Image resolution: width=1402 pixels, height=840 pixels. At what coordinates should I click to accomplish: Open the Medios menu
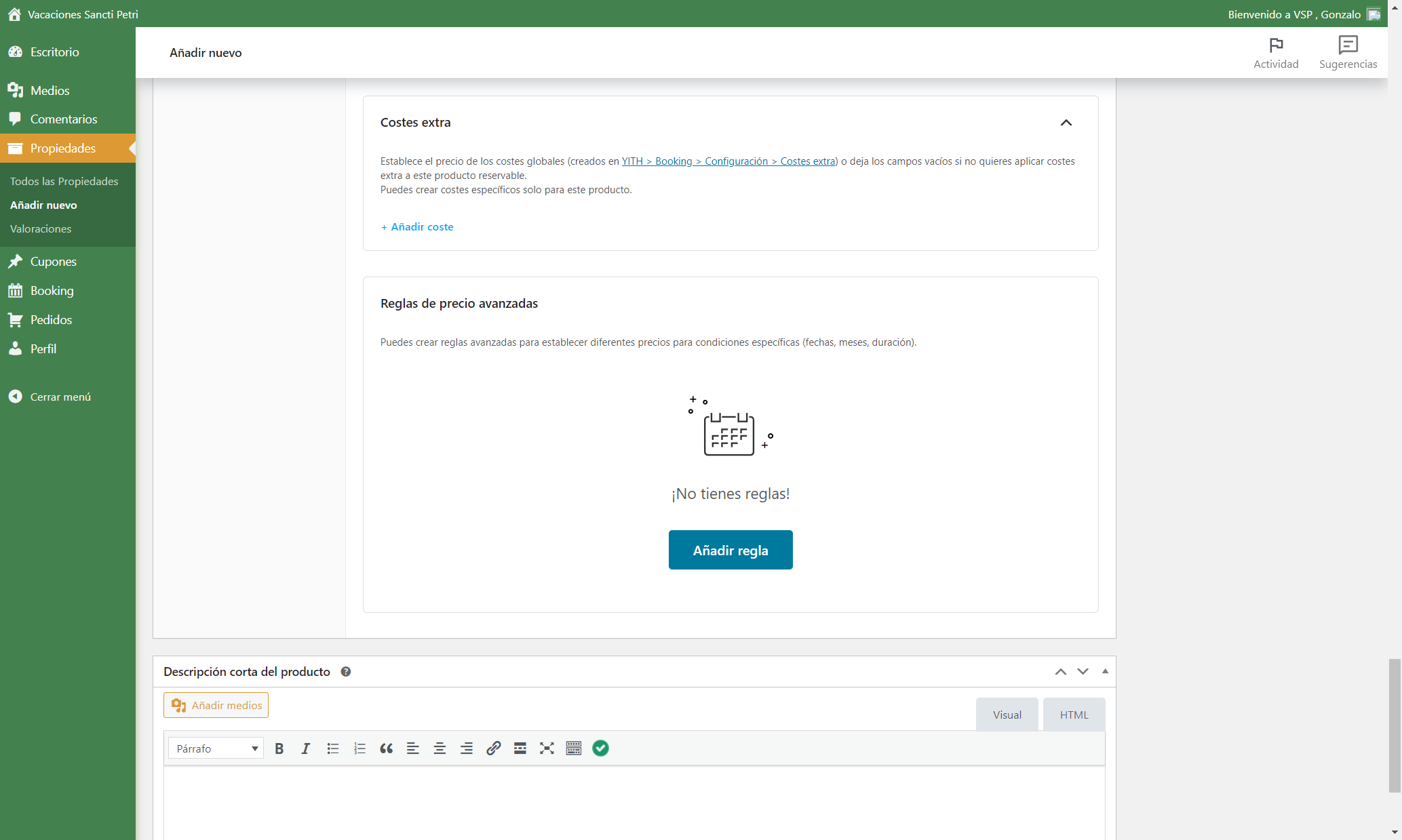click(x=68, y=91)
